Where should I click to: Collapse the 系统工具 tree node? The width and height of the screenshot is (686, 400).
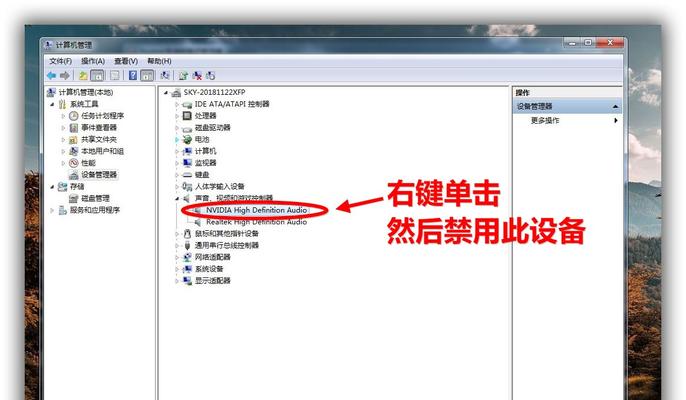[52, 104]
